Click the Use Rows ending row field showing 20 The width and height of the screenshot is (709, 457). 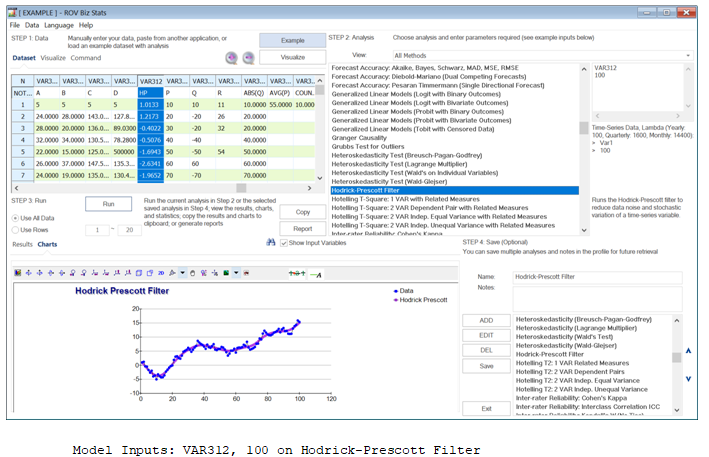point(129,230)
